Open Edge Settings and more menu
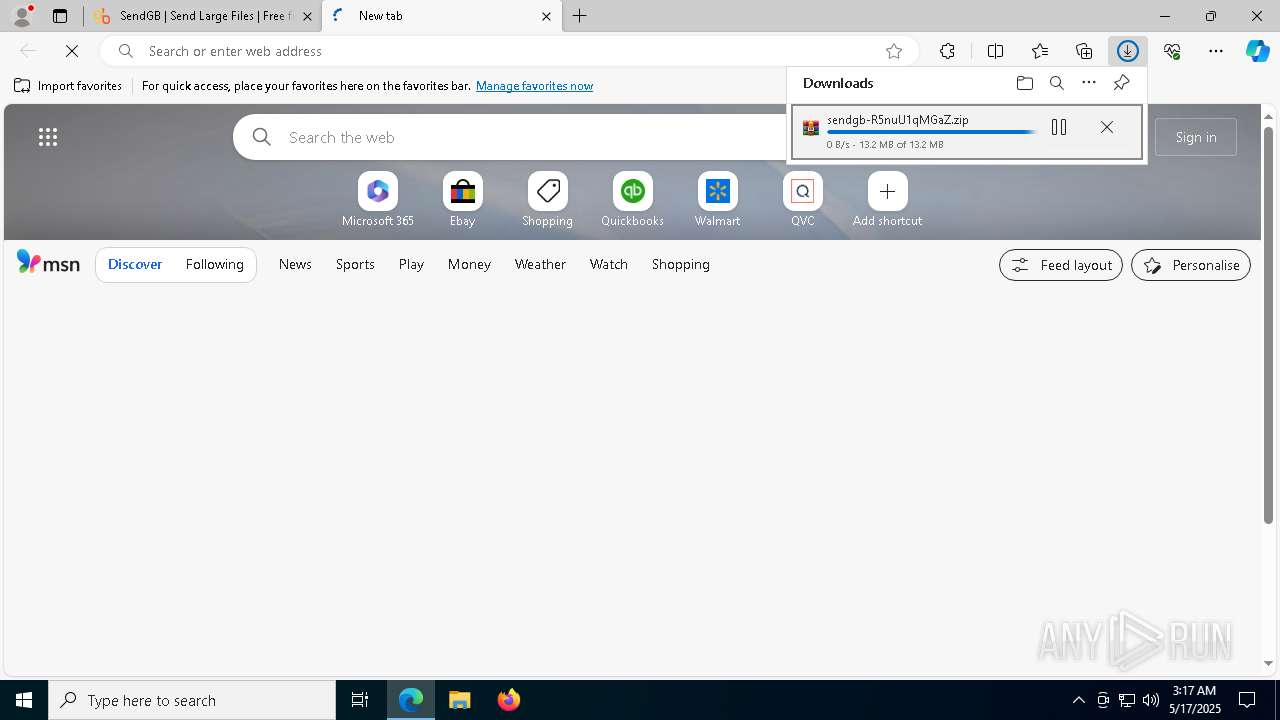 pyautogui.click(x=1216, y=51)
